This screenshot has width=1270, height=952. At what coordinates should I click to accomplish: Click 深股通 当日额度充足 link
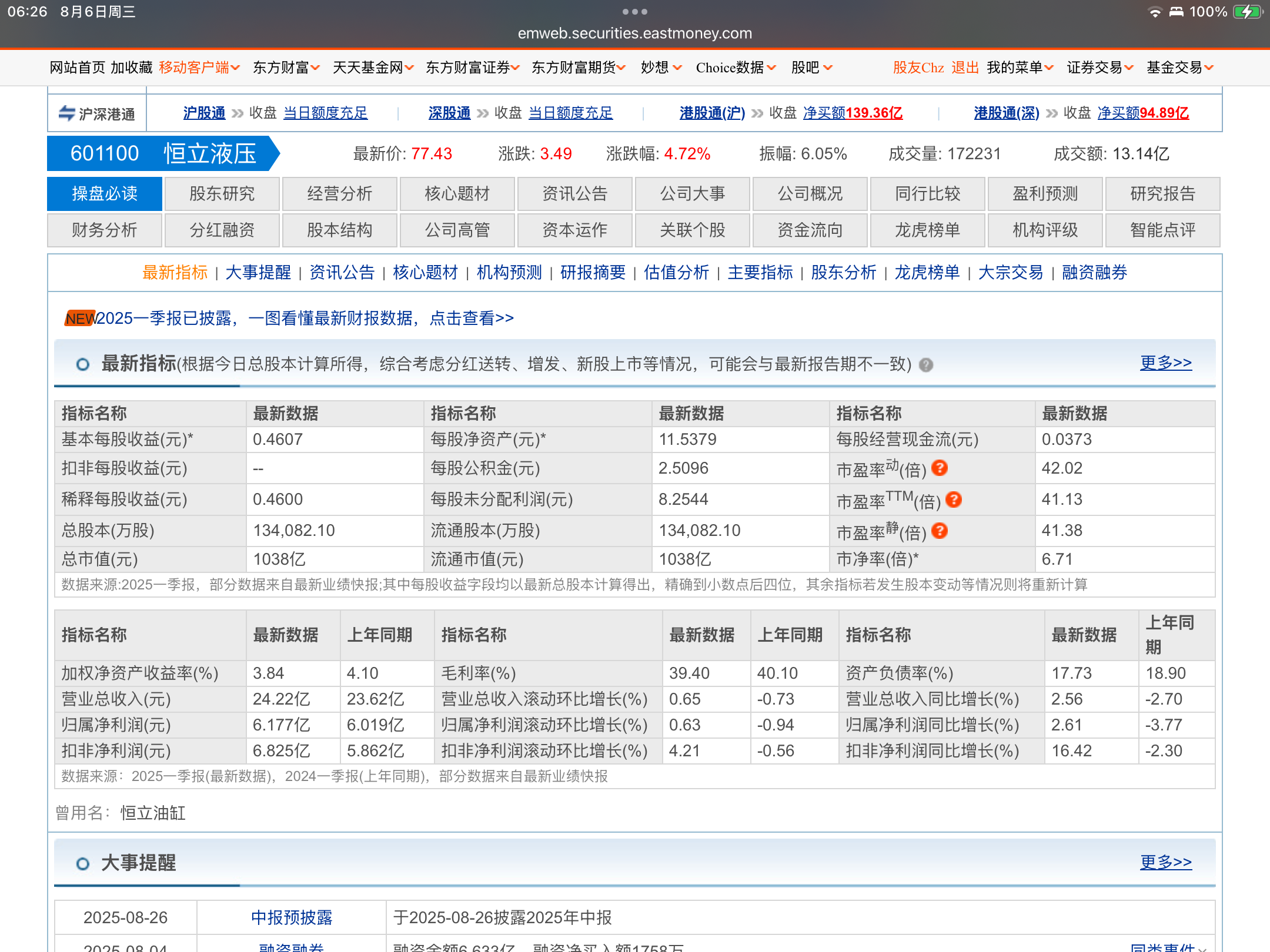coord(570,113)
